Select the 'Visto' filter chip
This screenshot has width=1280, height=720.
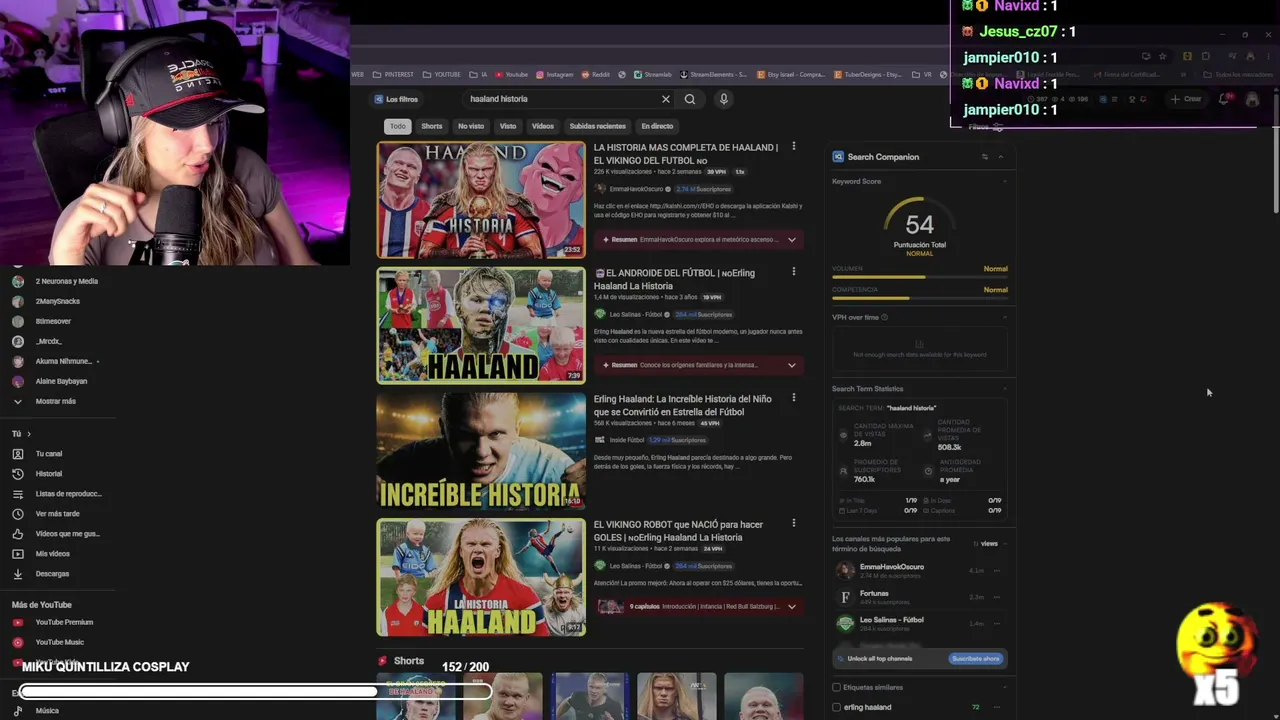[x=508, y=126]
